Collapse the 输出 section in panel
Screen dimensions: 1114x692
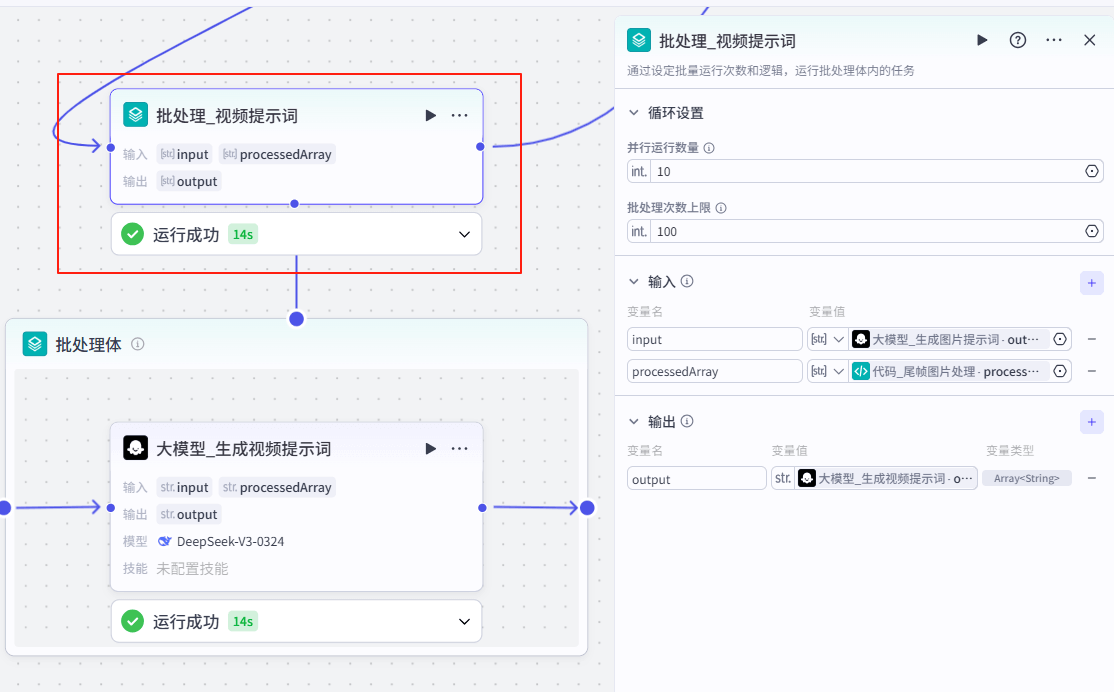633,421
